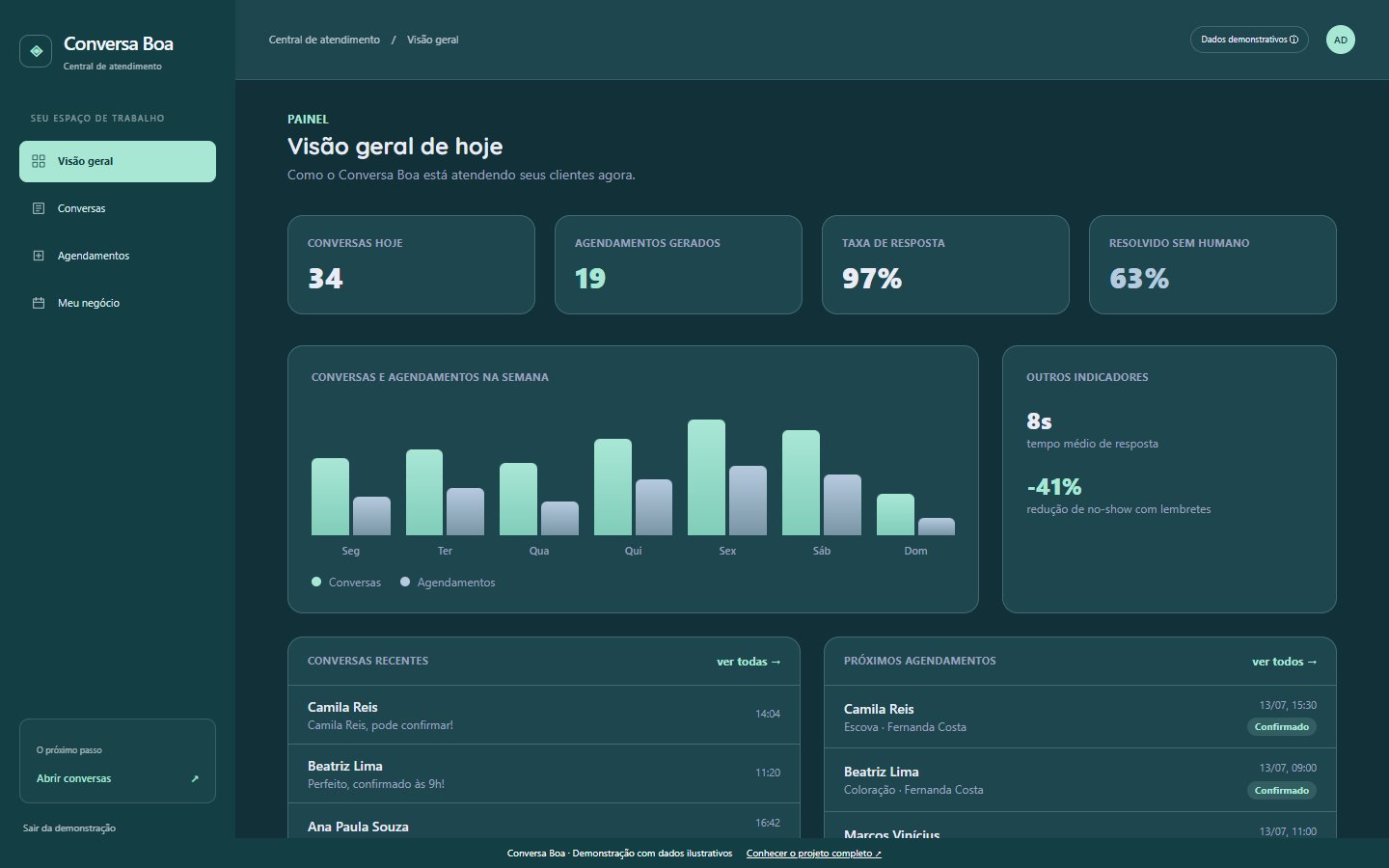Click the -41% no-show reduction value
Image resolution: width=1389 pixels, height=868 pixels.
pyautogui.click(x=1054, y=487)
